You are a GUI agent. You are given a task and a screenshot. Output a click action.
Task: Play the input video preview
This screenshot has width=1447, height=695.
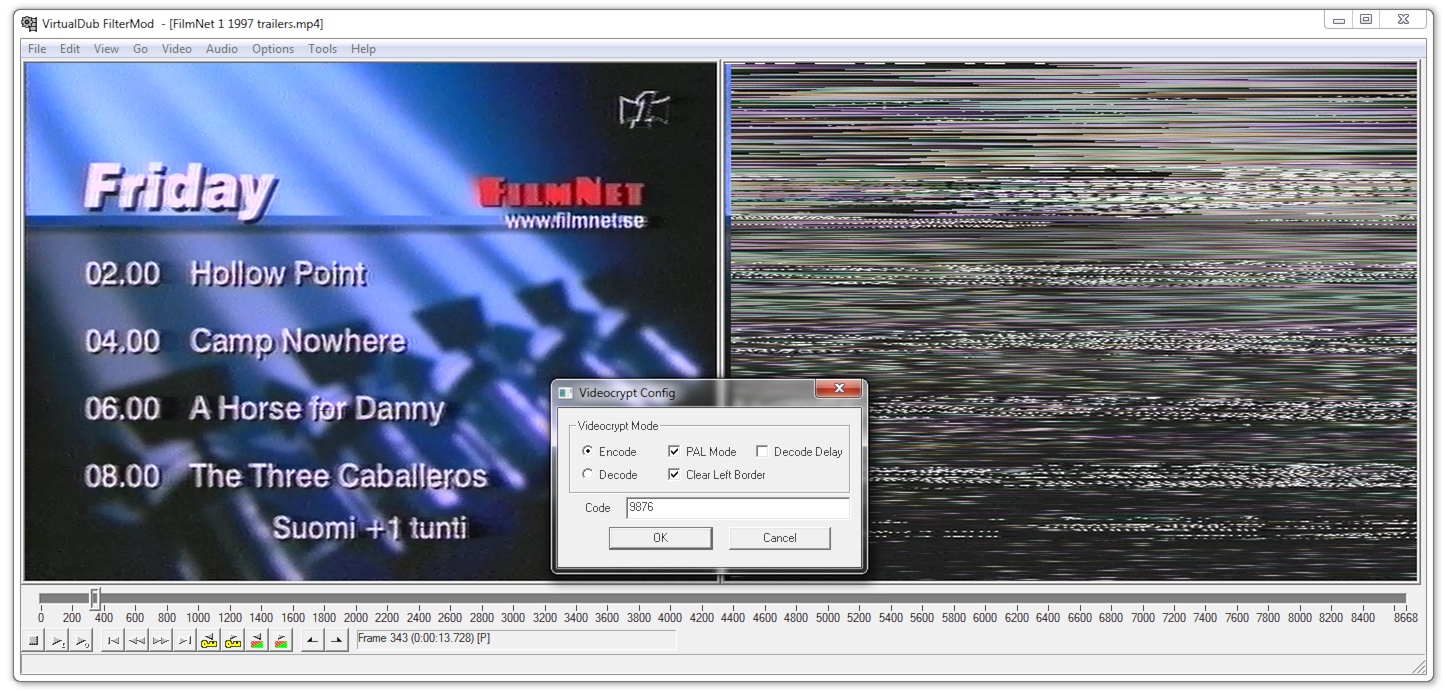click(56, 640)
